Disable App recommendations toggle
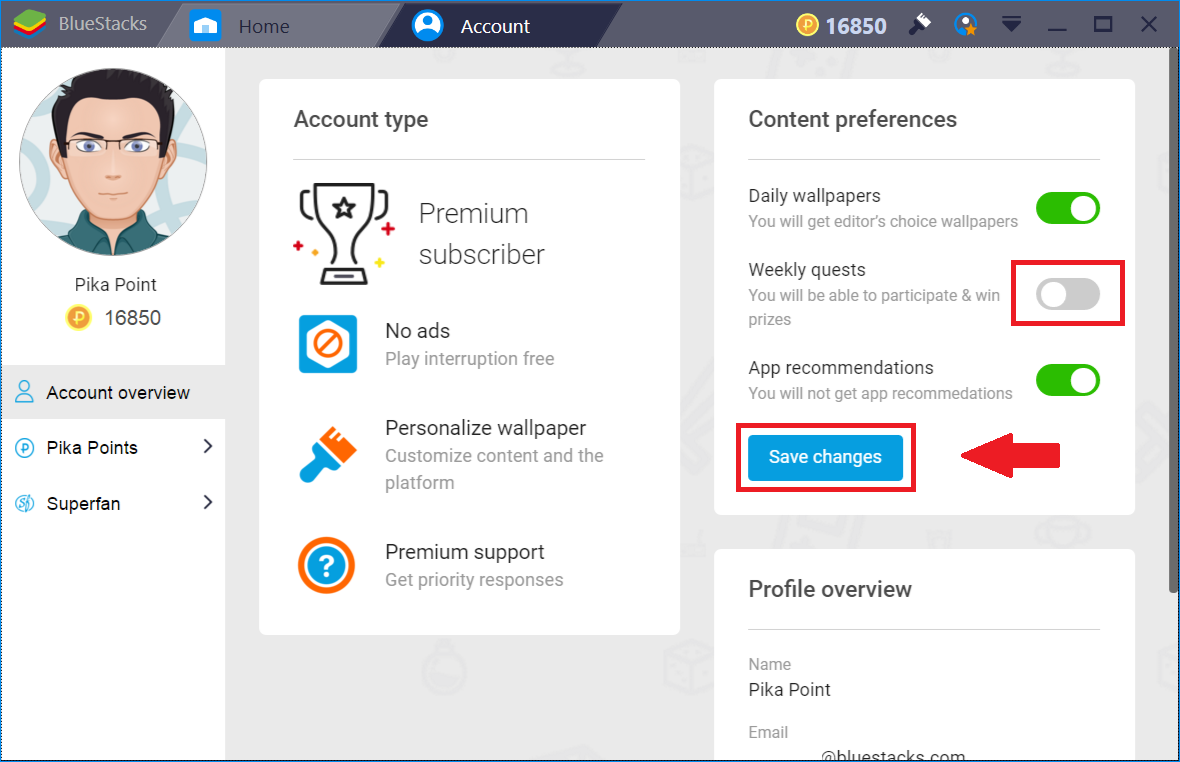The image size is (1180, 762). coord(1067,381)
